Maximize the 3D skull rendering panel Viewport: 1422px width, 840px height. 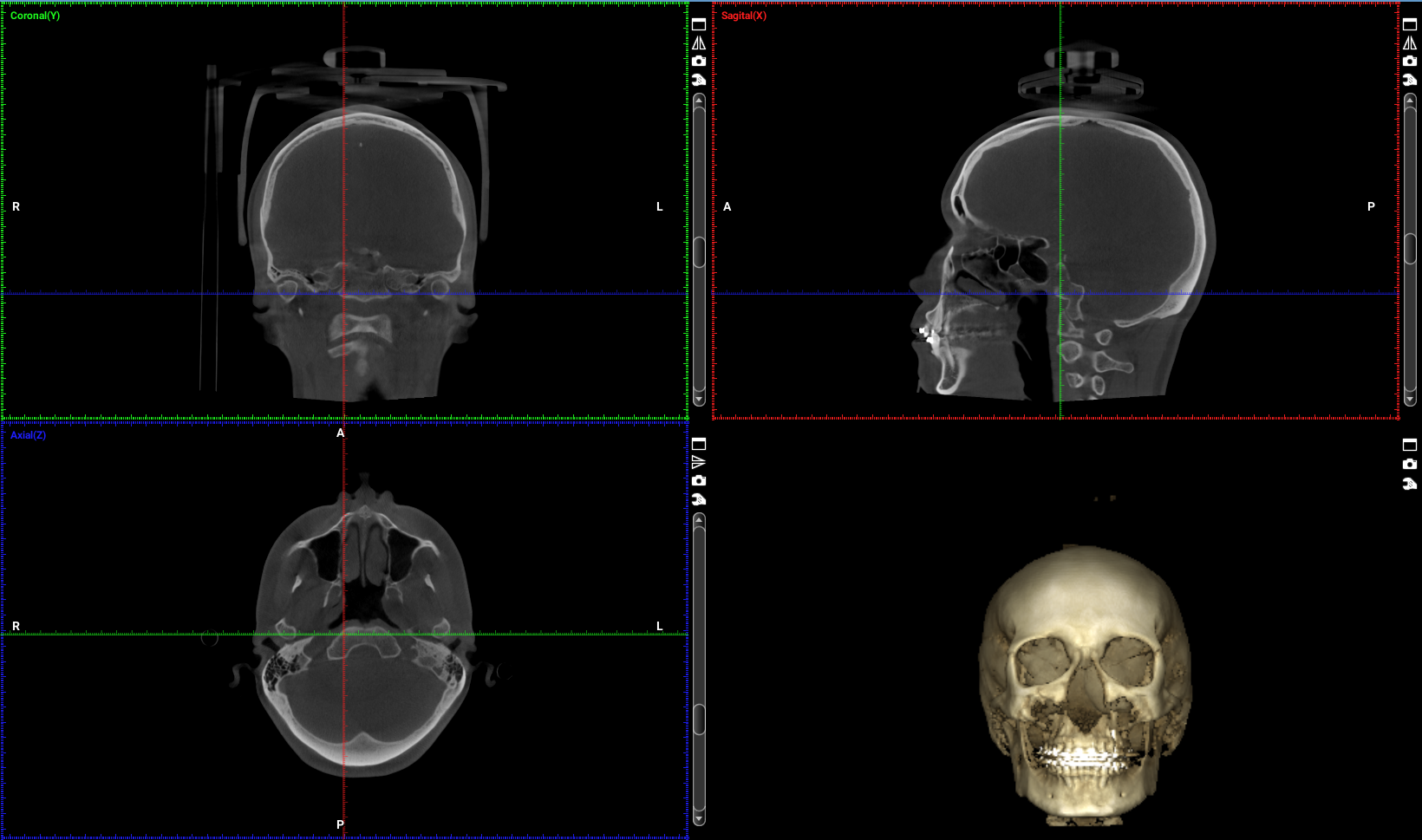(x=1410, y=445)
